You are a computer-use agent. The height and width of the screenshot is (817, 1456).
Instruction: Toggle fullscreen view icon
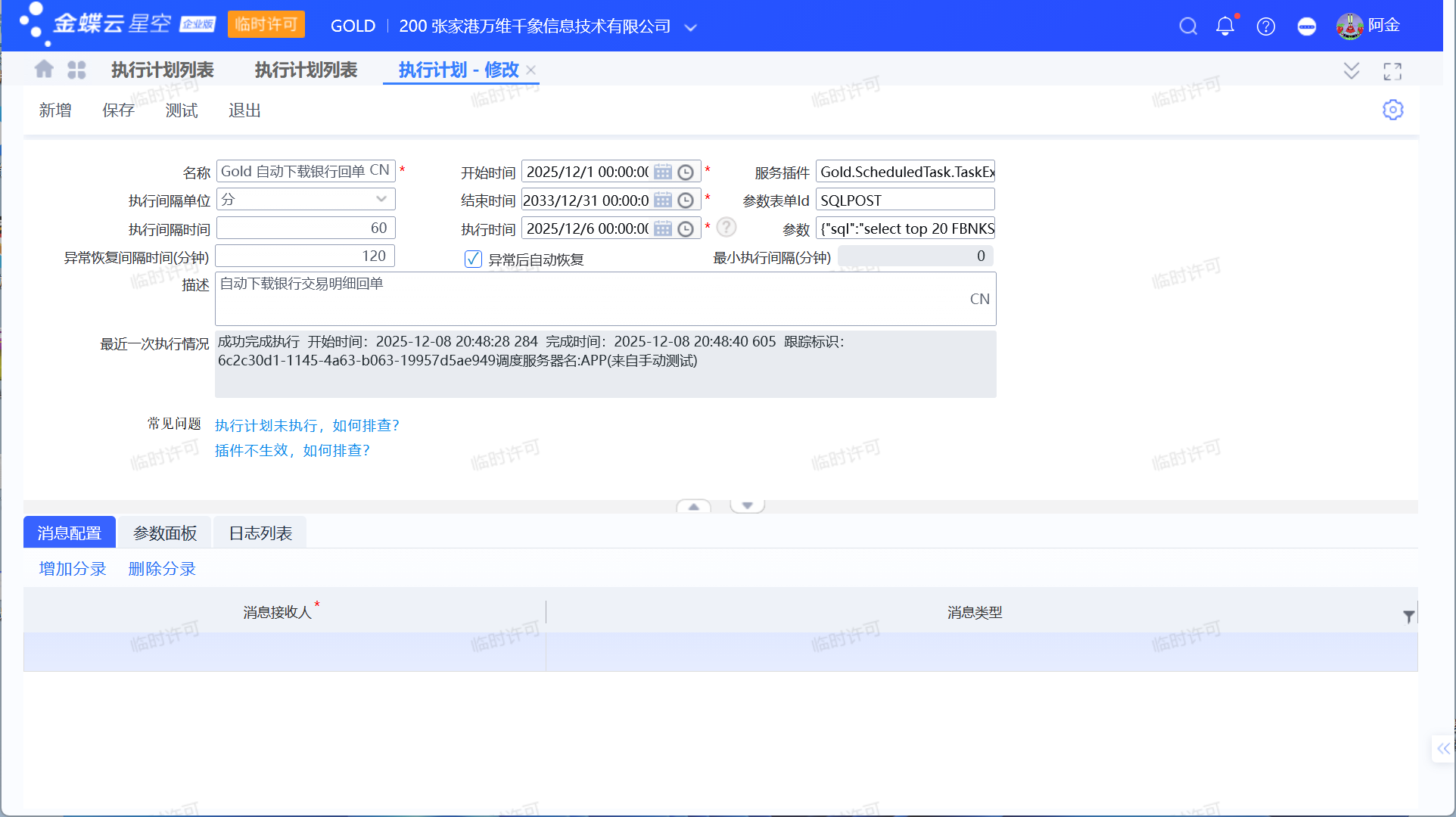click(x=1392, y=71)
